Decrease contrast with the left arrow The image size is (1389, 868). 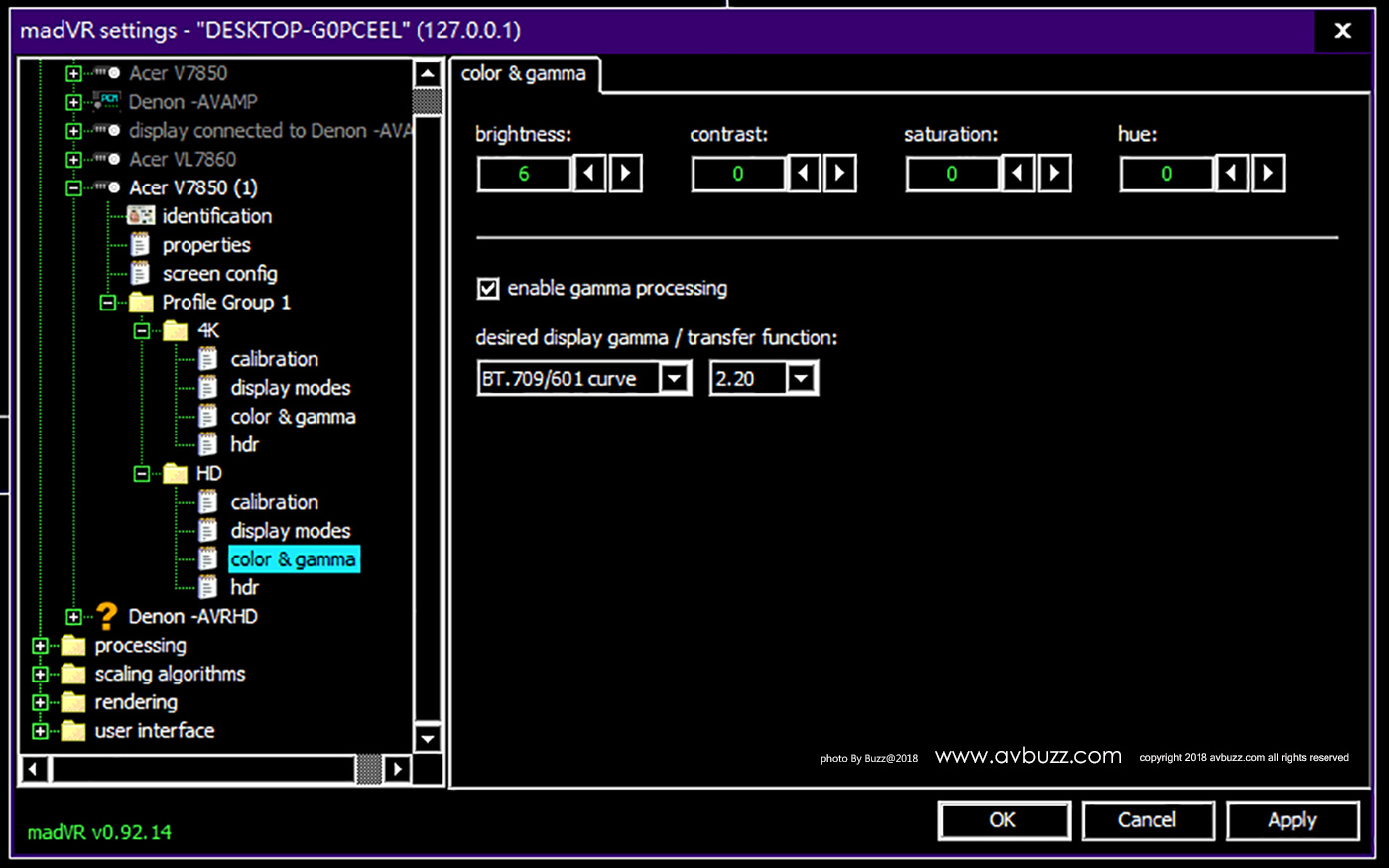click(804, 174)
